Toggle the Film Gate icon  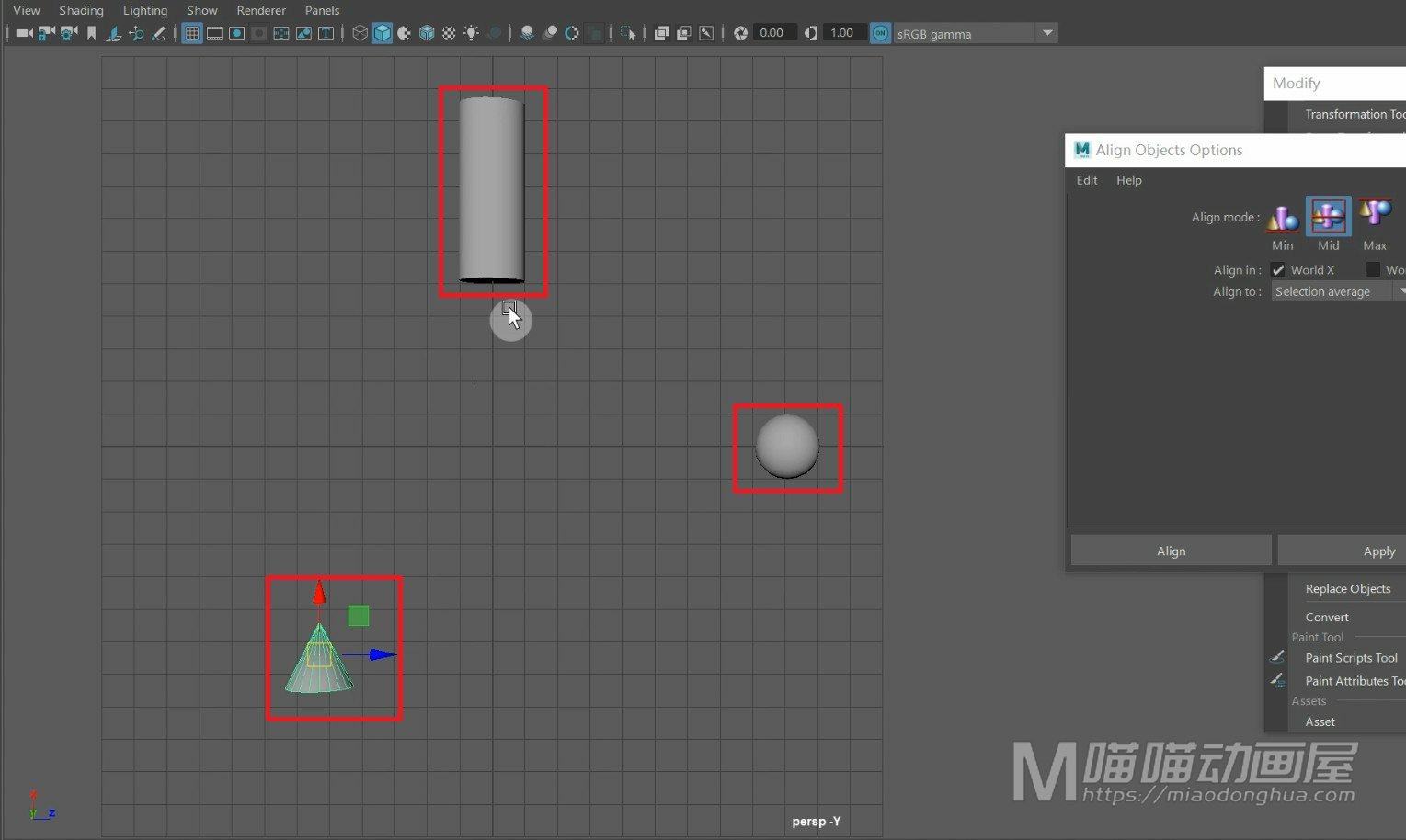tap(214, 33)
